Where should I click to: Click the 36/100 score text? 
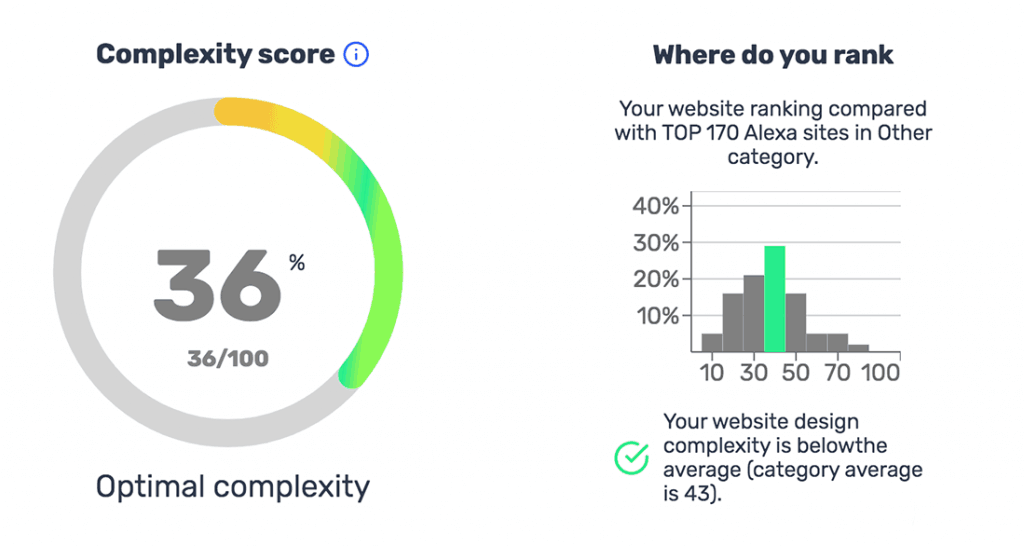pyautogui.click(x=228, y=357)
